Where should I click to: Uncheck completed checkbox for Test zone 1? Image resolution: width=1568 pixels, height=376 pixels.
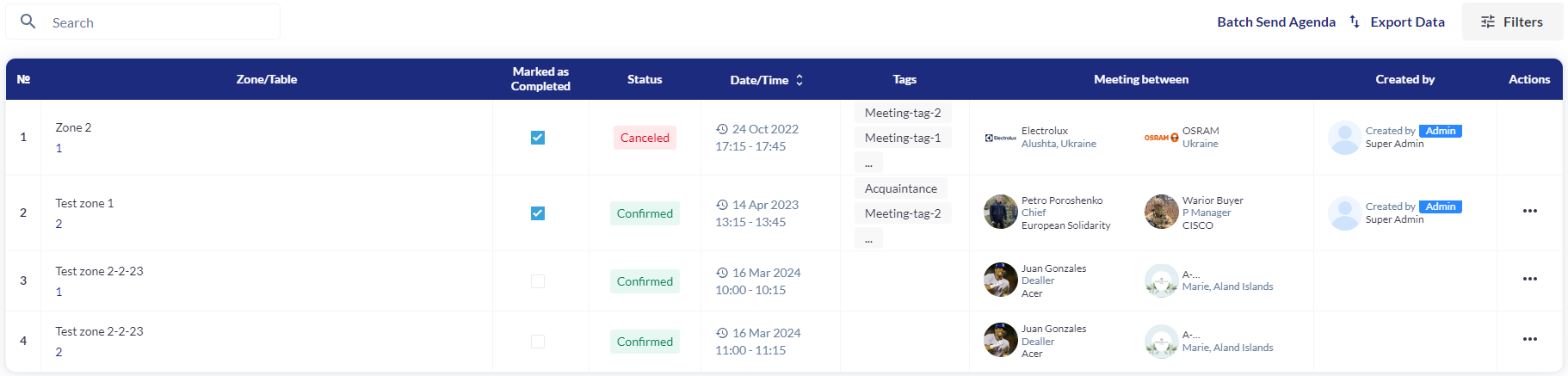(x=538, y=213)
